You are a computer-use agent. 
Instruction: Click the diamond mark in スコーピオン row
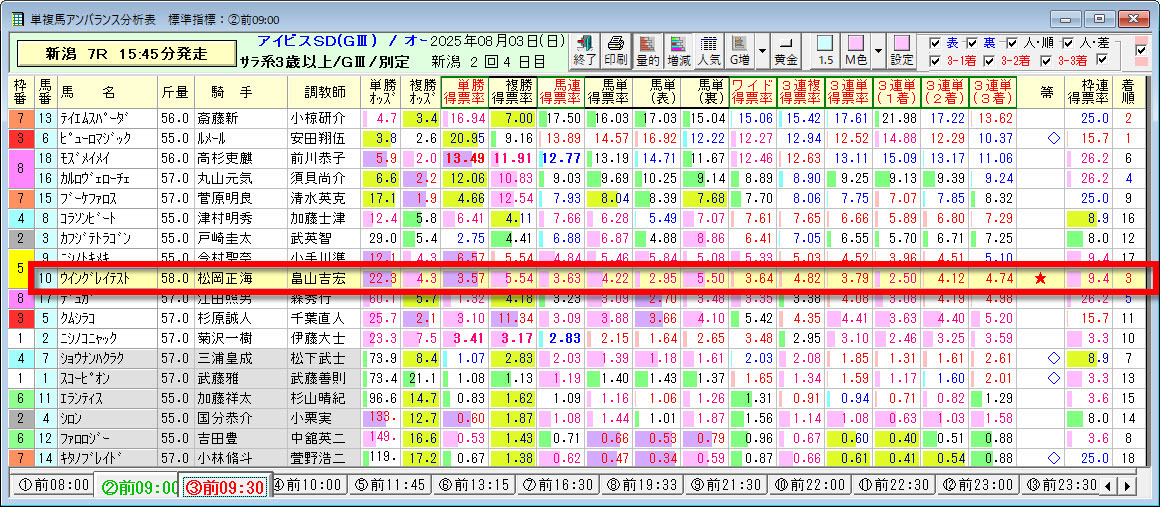[x=1054, y=378]
